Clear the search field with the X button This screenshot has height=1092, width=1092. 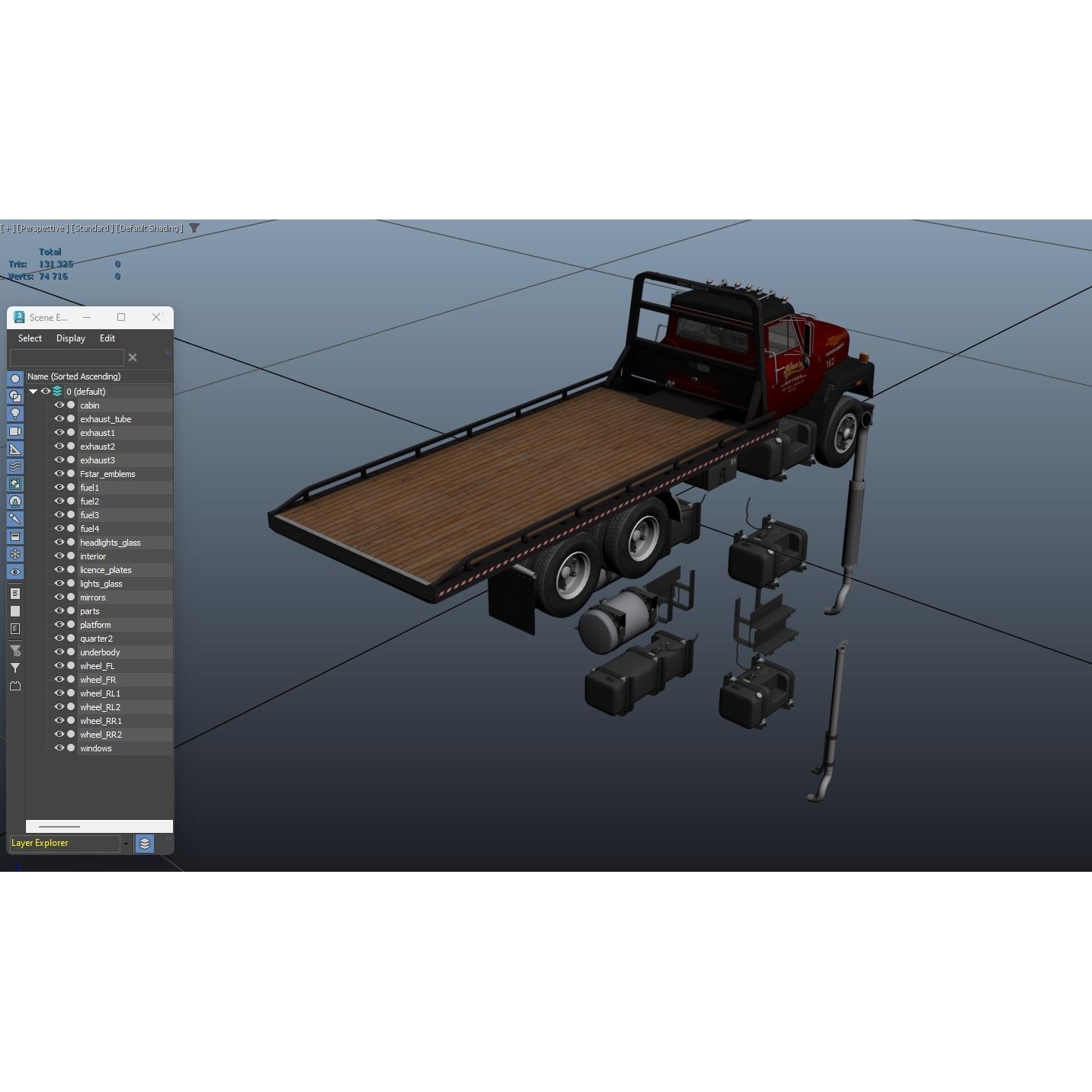pyautogui.click(x=133, y=357)
